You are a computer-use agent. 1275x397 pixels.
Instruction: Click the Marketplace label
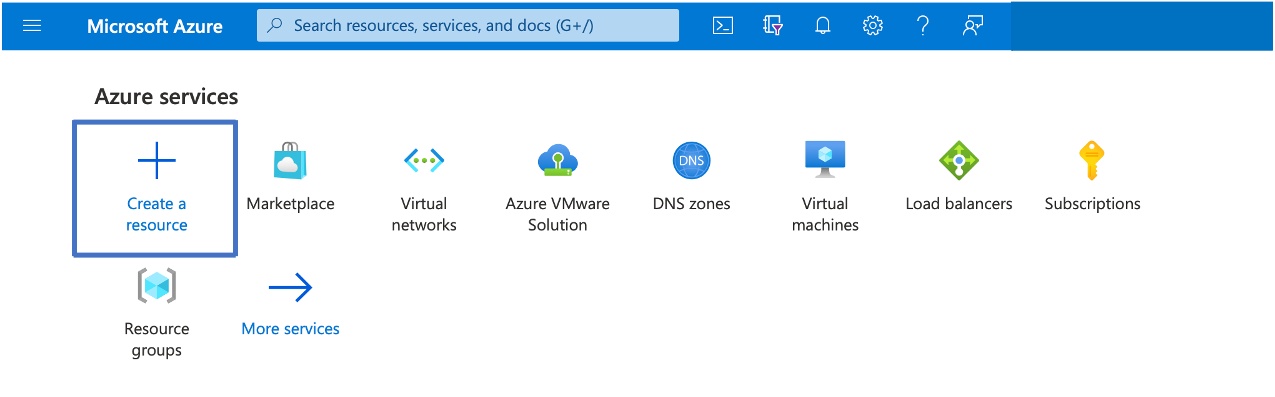point(290,204)
